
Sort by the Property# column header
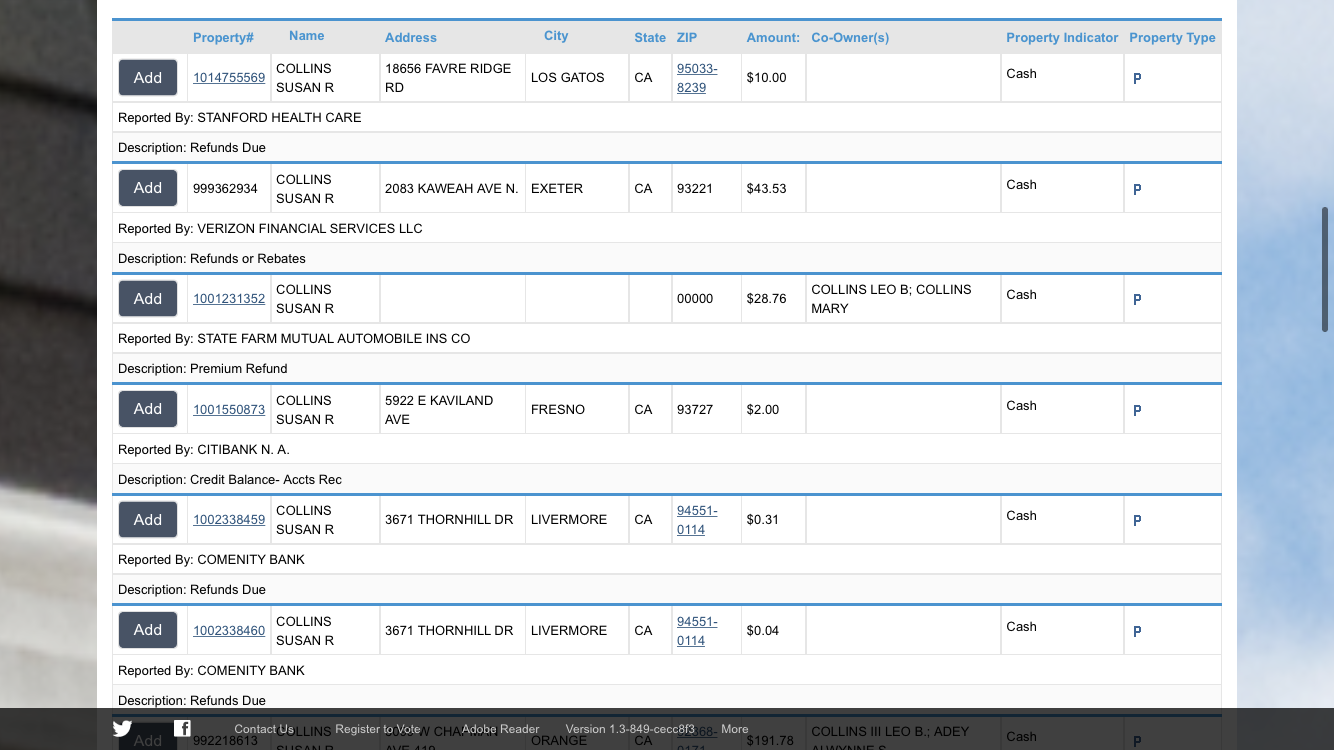point(223,38)
